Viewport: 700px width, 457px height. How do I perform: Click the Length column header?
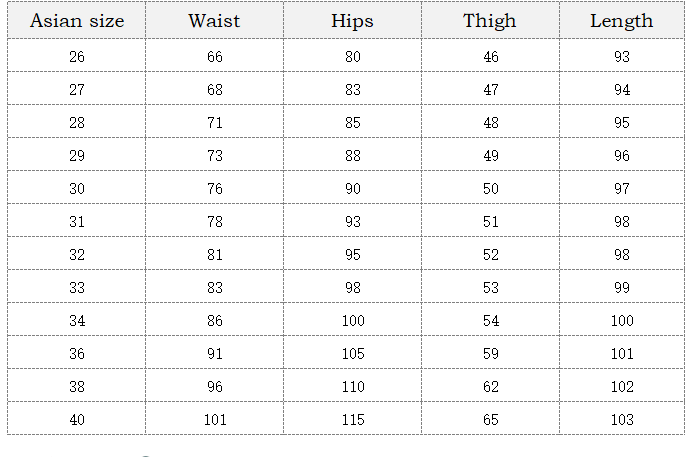[x=621, y=21]
